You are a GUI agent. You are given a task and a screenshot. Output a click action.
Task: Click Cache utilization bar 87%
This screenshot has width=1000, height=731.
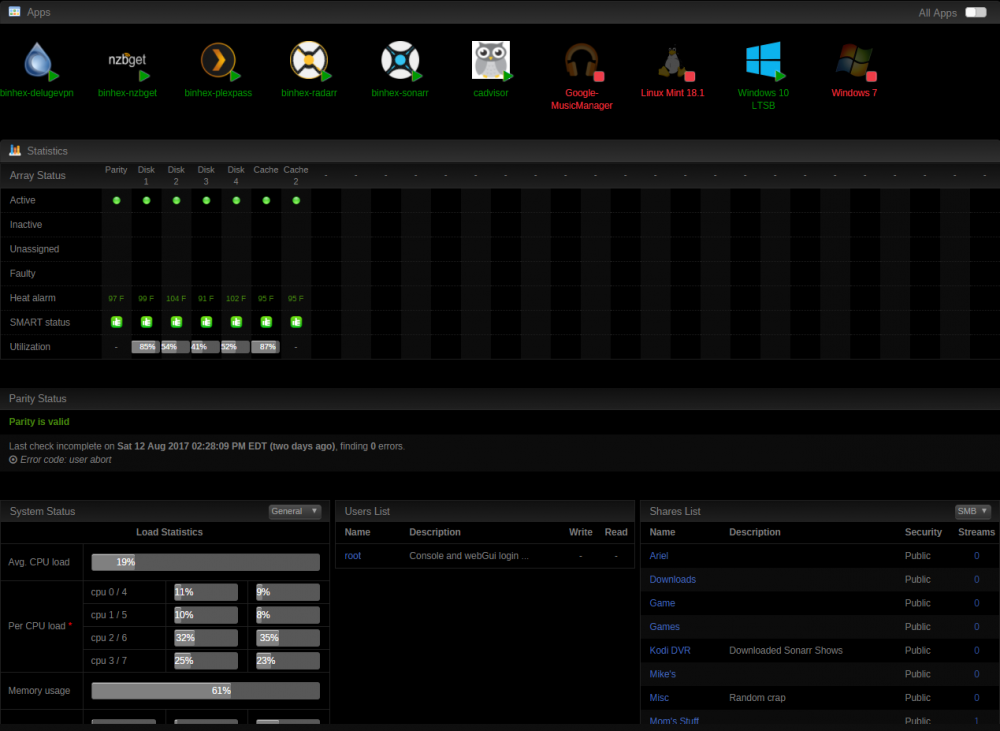(x=265, y=347)
